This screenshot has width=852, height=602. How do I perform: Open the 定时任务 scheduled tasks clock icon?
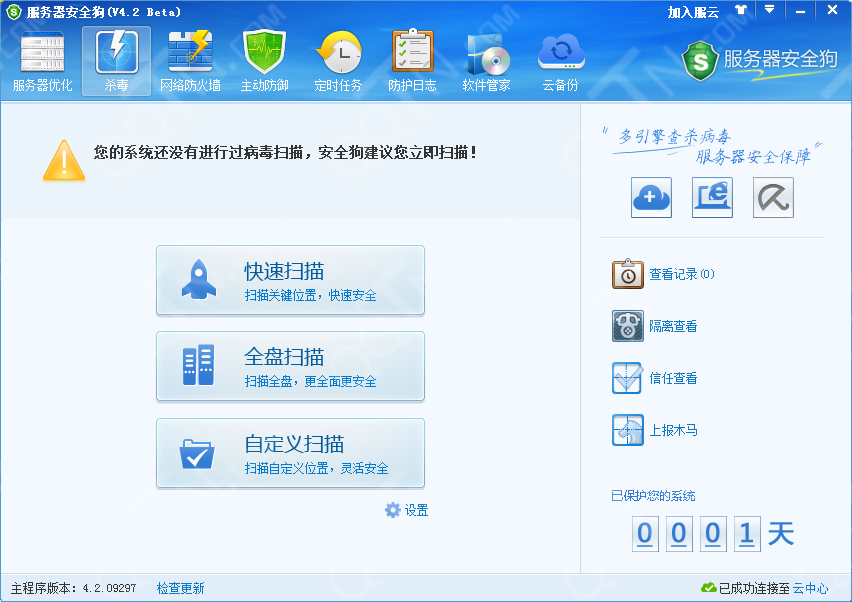338,62
